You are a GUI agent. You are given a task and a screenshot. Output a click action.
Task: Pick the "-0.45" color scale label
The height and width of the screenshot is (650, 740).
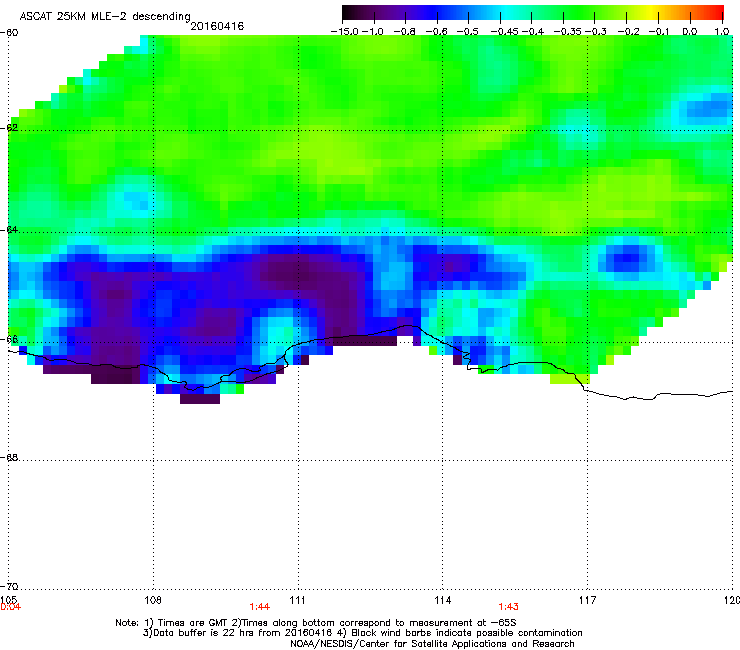[504, 32]
